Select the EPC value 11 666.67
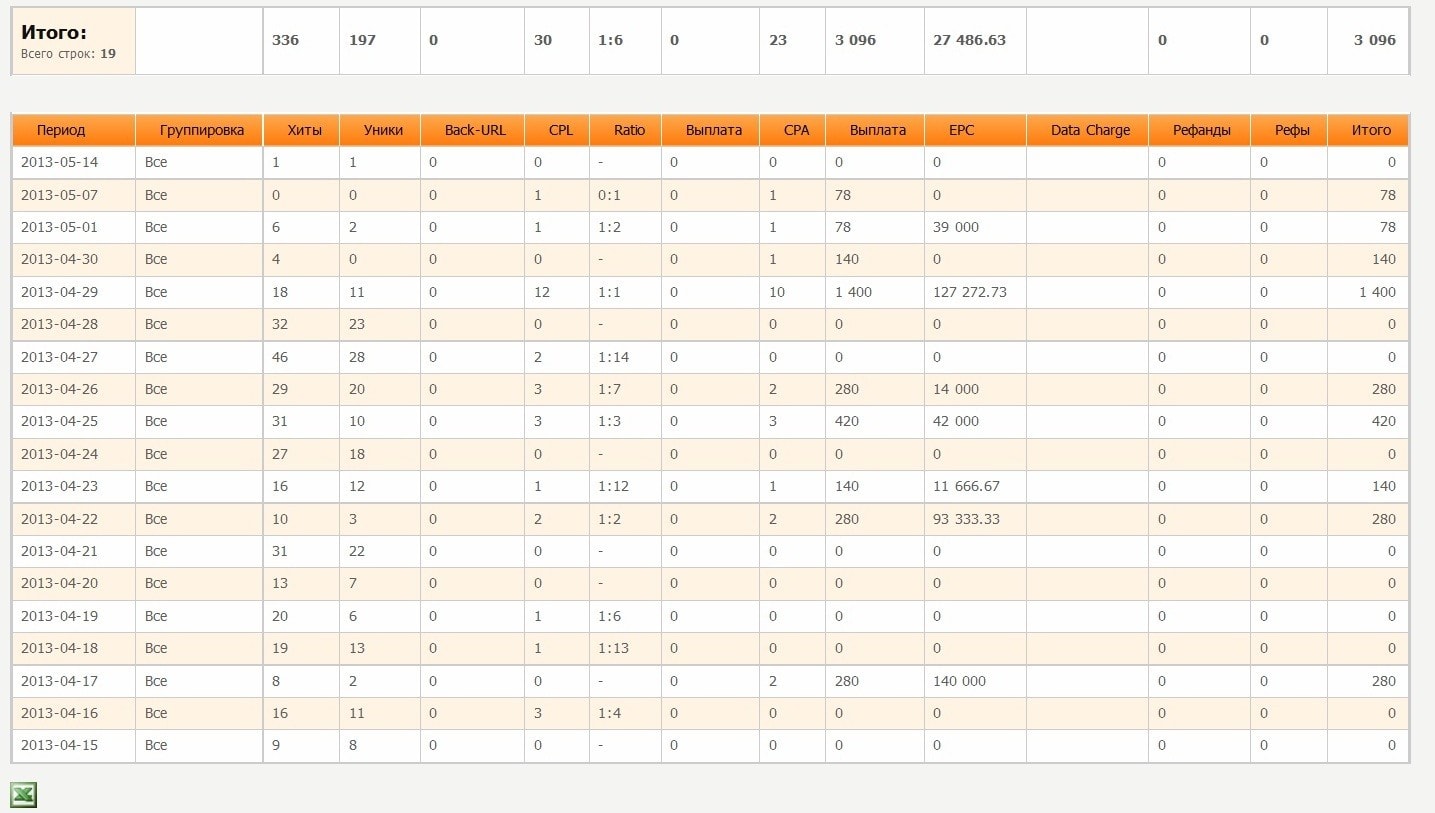The image size is (1435, 813). click(x=966, y=486)
